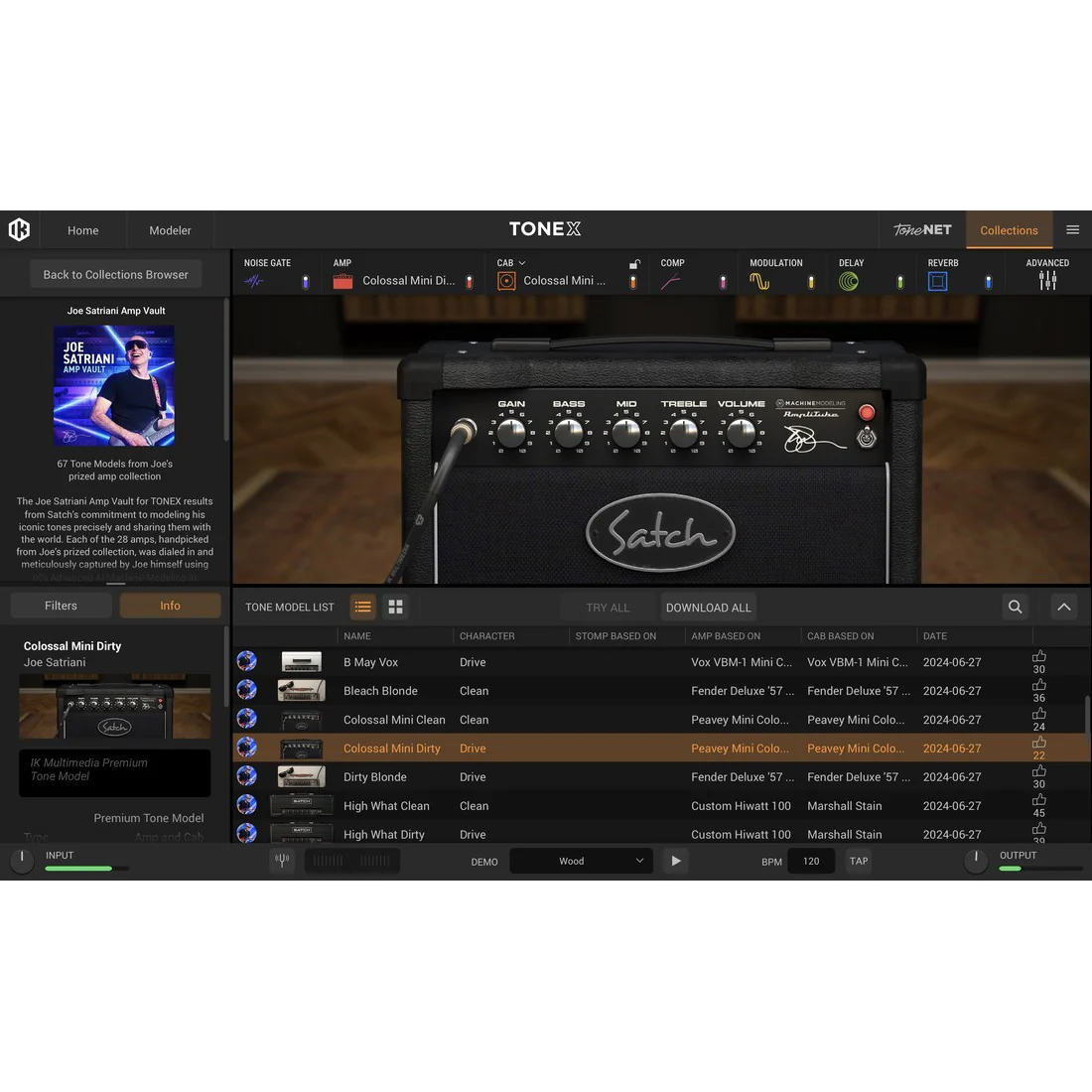Toggle the Reverb power switch
The height and width of the screenshot is (1092, 1092).
pyautogui.click(x=988, y=282)
